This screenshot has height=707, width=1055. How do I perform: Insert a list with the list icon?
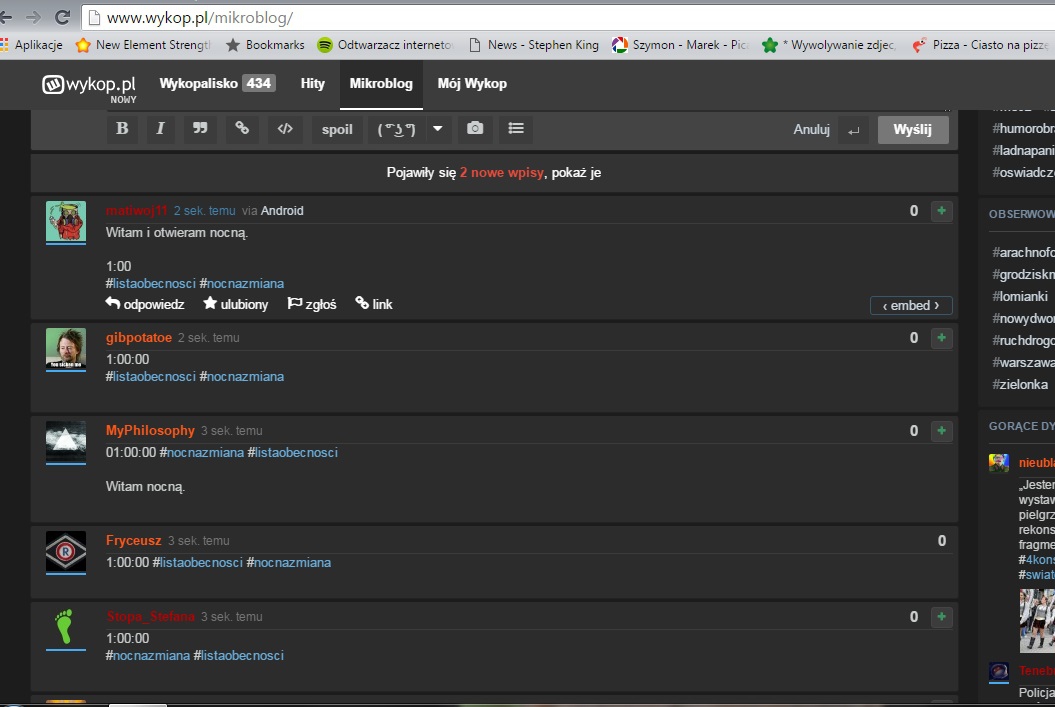[515, 129]
